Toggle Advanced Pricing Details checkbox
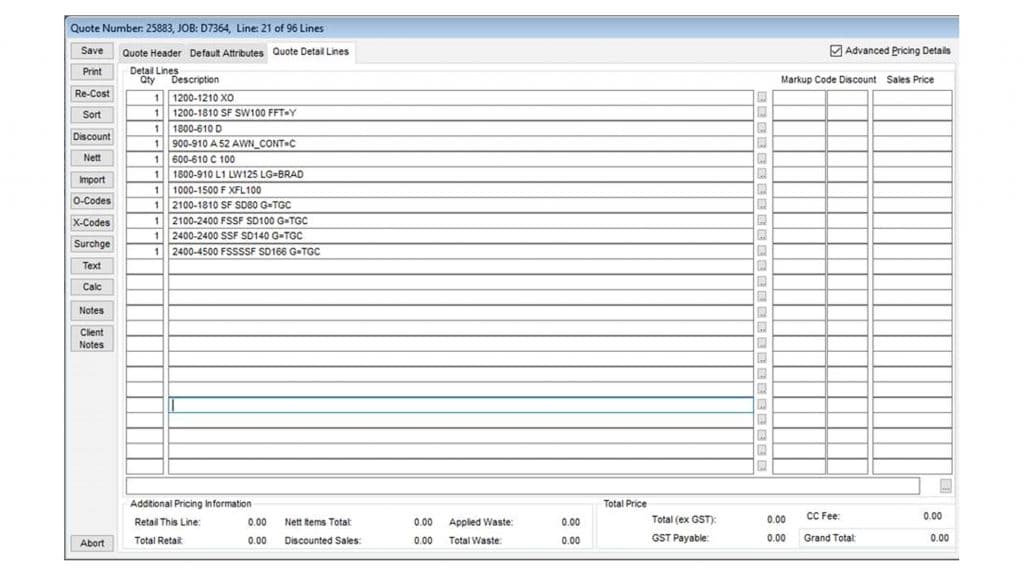The width and height of the screenshot is (1024, 576). click(x=836, y=51)
